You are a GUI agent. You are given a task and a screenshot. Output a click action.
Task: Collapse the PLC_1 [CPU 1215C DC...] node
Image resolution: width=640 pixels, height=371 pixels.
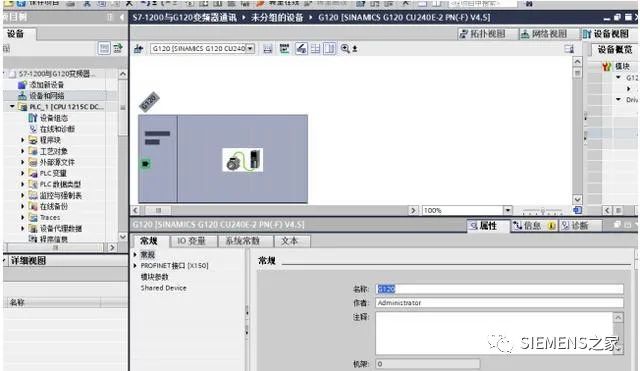click(12, 107)
